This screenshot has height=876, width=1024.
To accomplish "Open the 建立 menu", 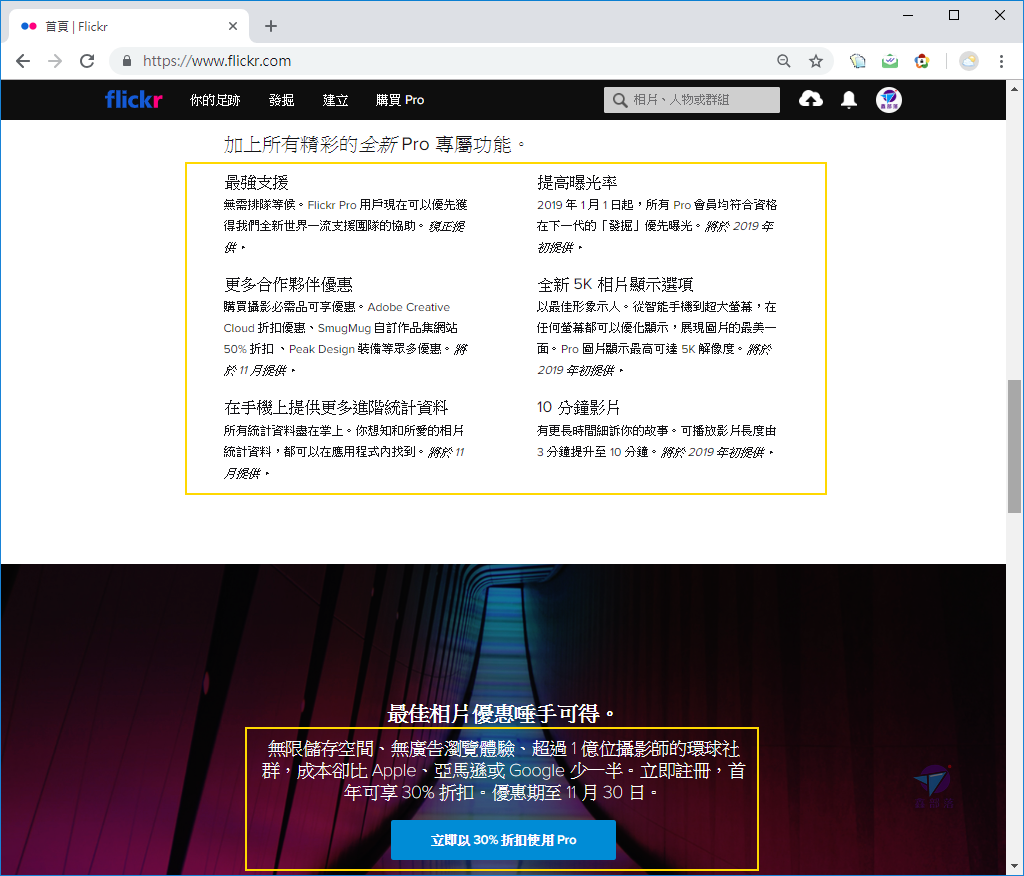I will [x=335, y=100].
